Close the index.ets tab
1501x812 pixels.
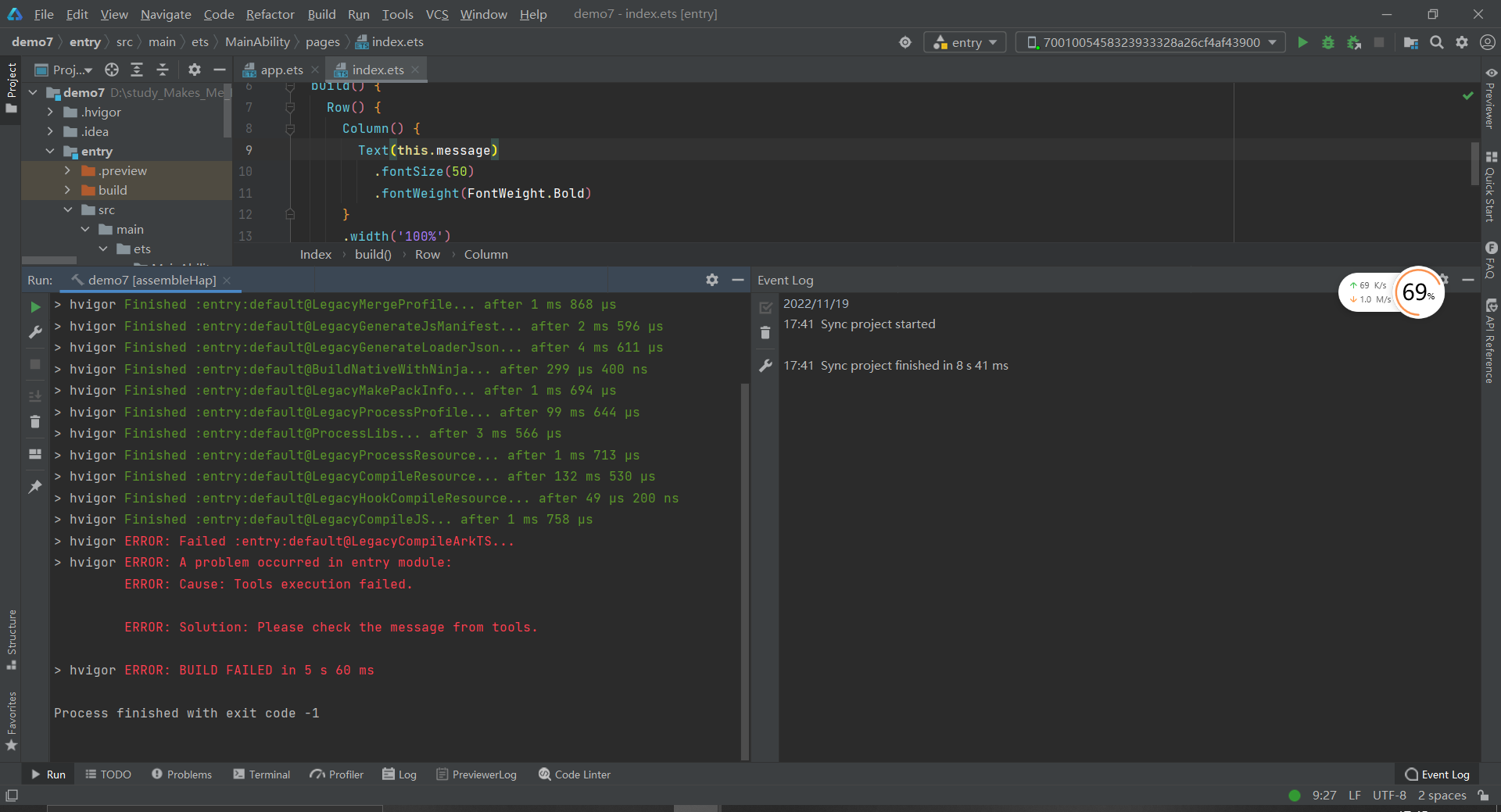(x=415, y=70)
